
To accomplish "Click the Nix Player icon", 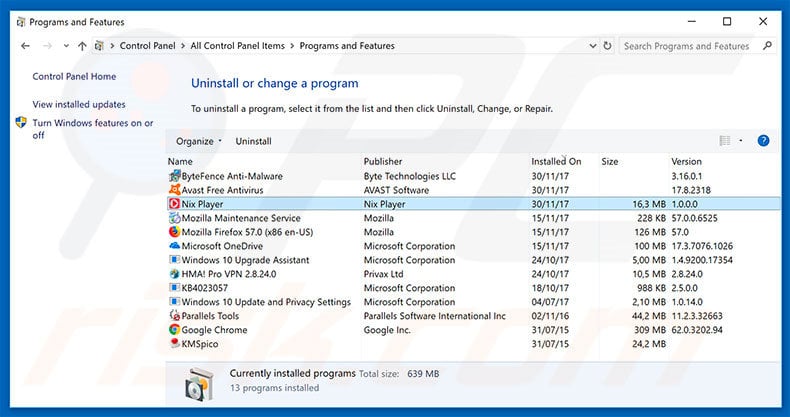I will point(175,204).
